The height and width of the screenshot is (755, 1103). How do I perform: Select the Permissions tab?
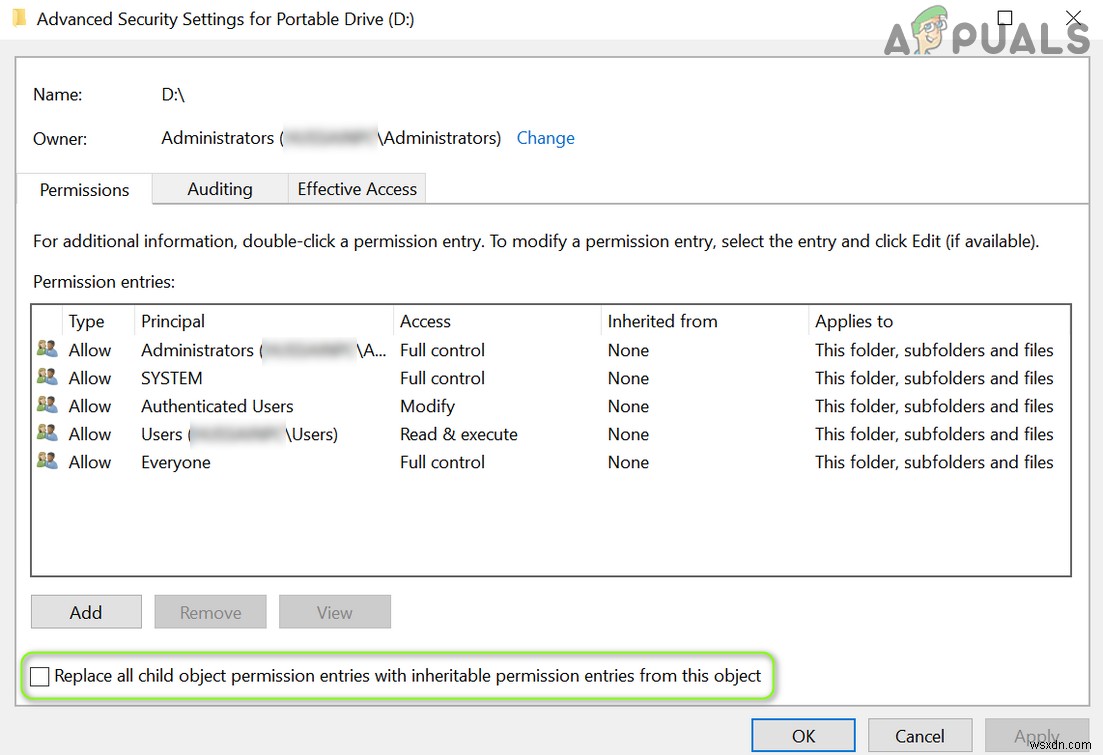(85, 190)
